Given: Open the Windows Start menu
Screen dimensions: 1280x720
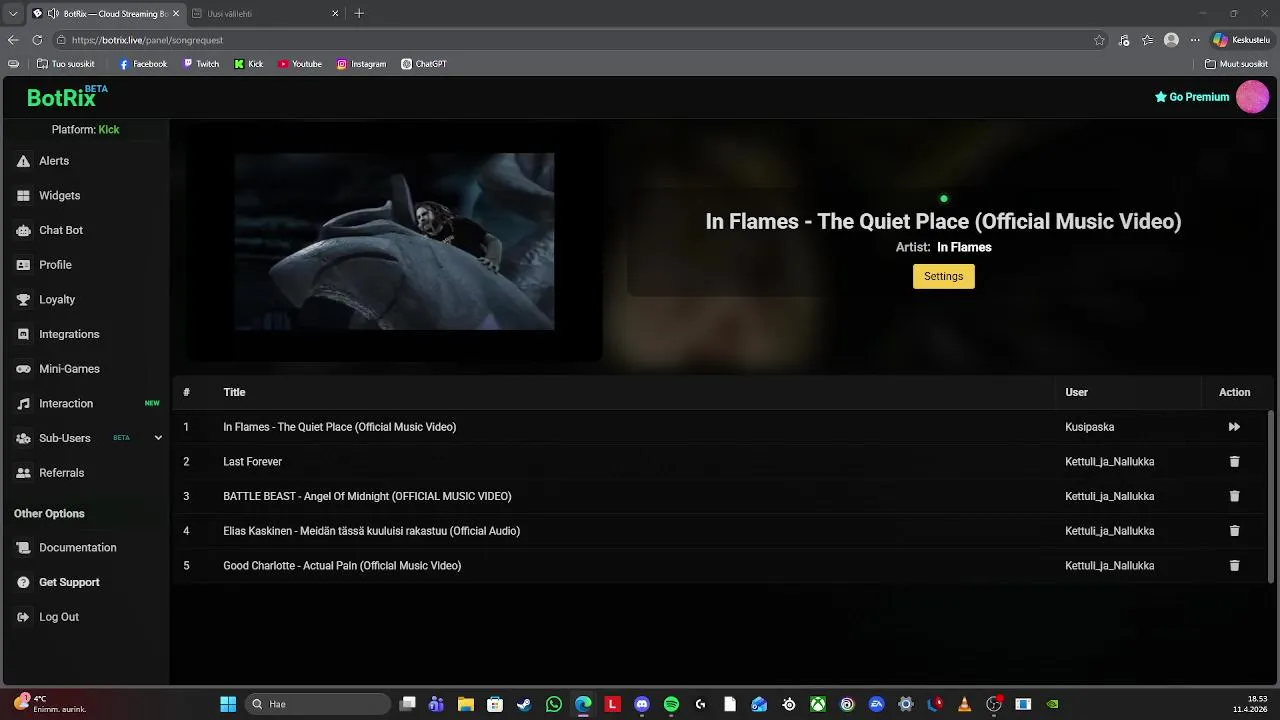Looking at the screenshot, I should pos(228,704).
